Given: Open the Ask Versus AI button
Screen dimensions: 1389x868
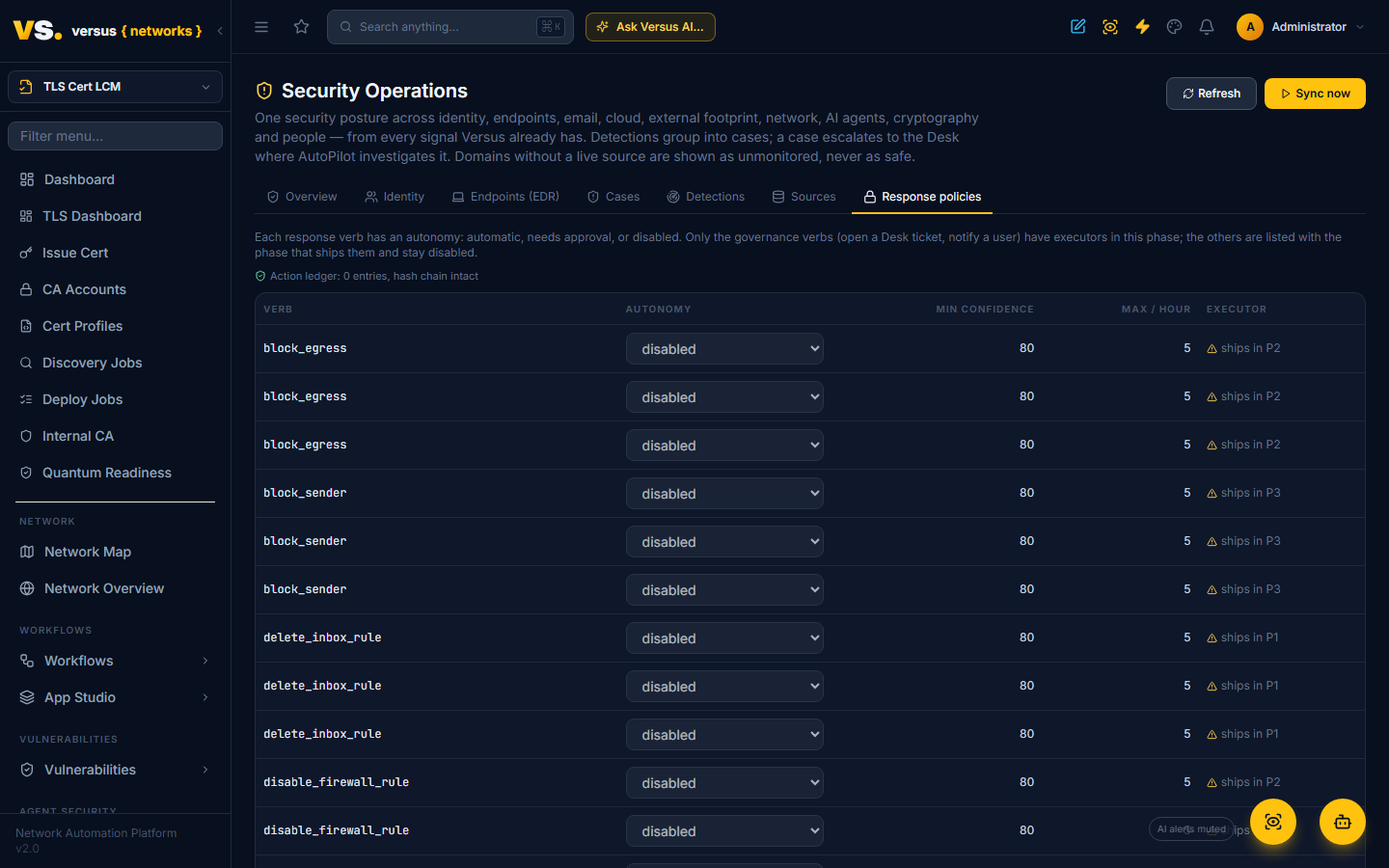Looking at the screenshot, I should point(650,27).
